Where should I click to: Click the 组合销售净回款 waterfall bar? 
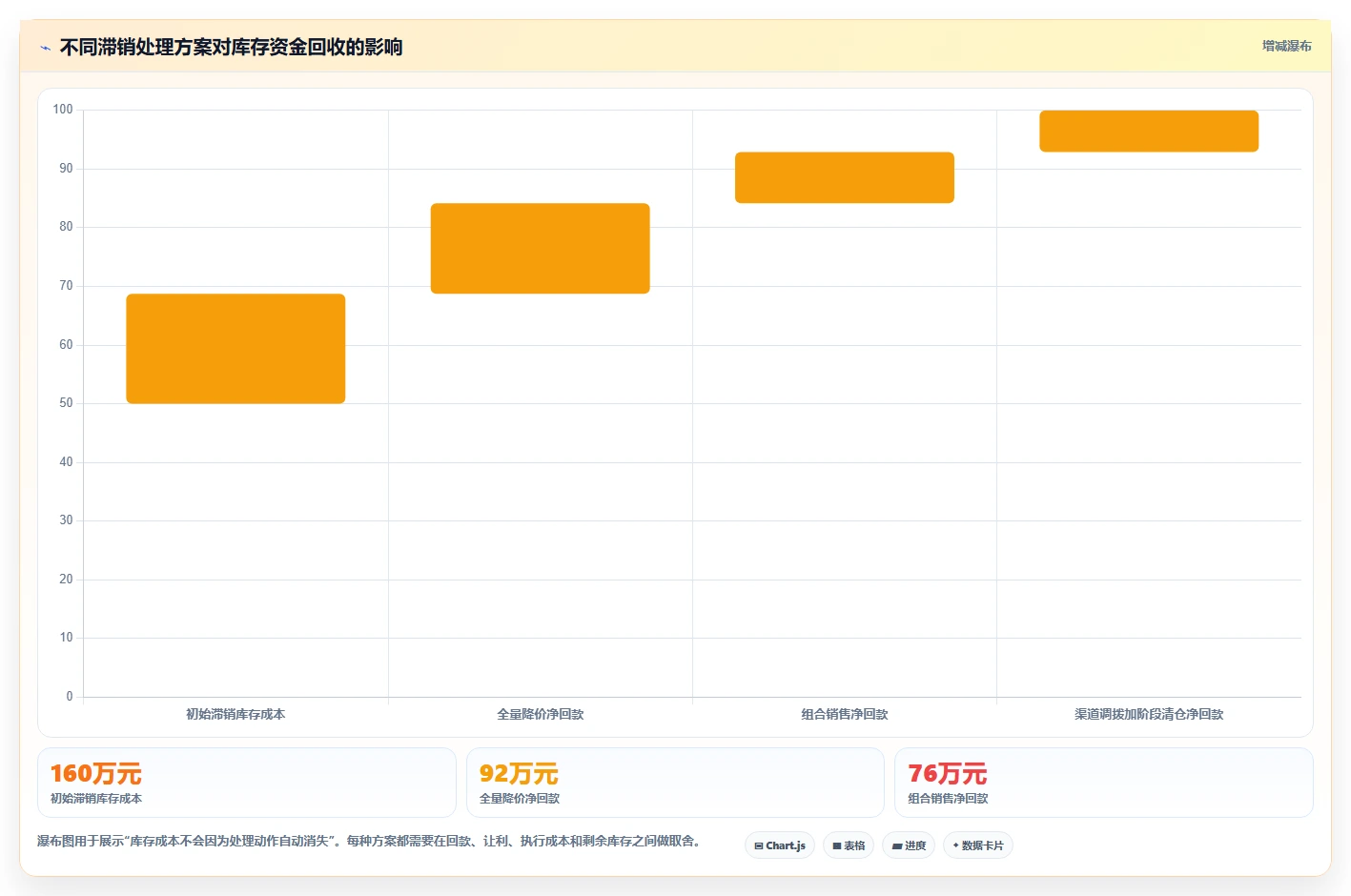(x=845, y=177)
